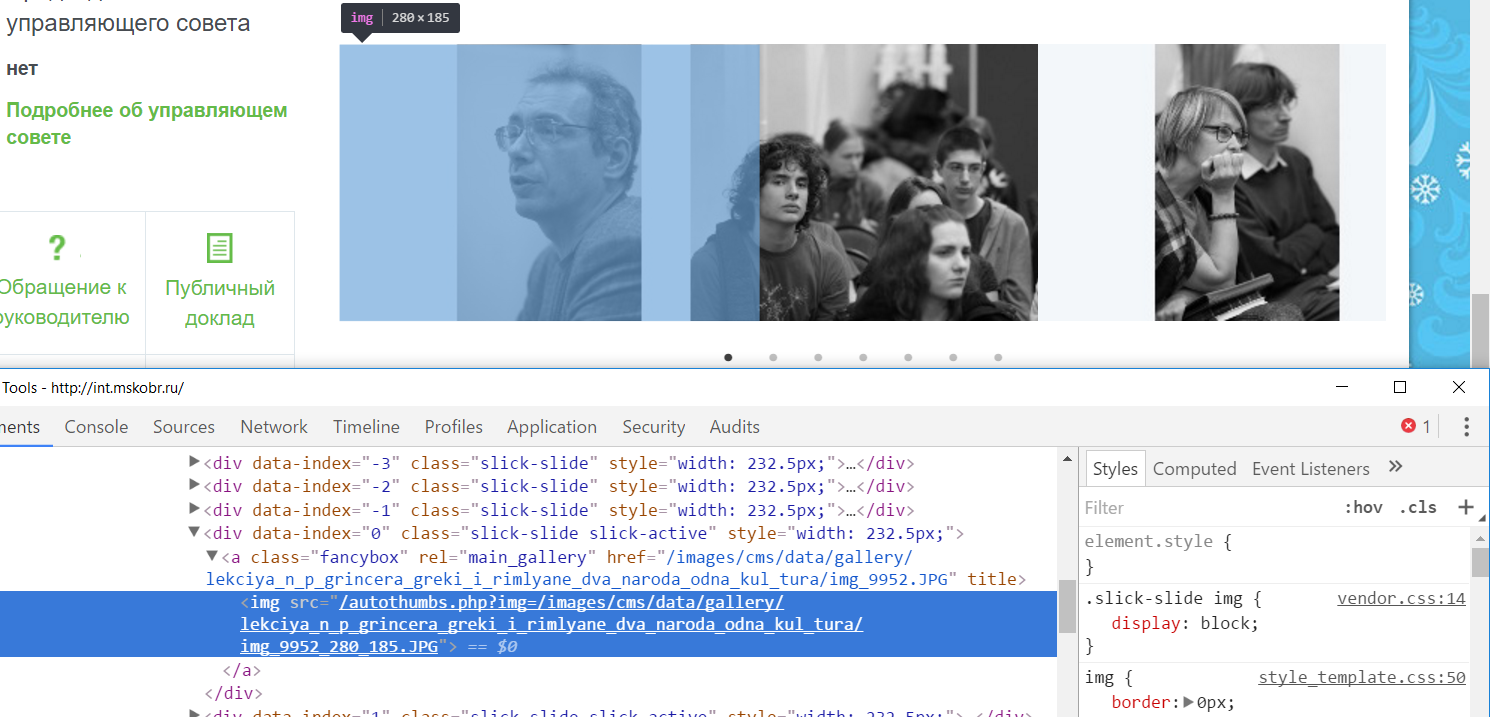Open the Security tab
Image resolution: width=1490 pixels, height=717 pixels.
[654, 427]
